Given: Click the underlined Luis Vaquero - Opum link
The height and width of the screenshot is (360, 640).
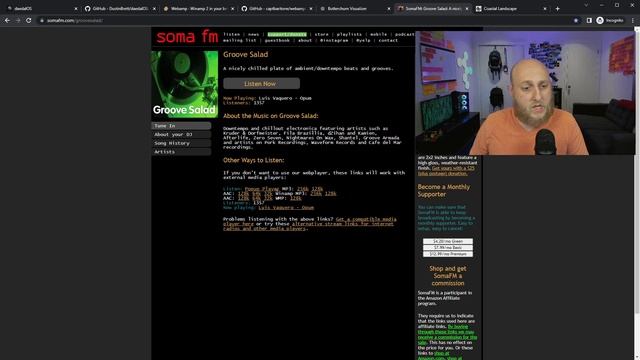Looking at the screenshot, I should 286,208.
